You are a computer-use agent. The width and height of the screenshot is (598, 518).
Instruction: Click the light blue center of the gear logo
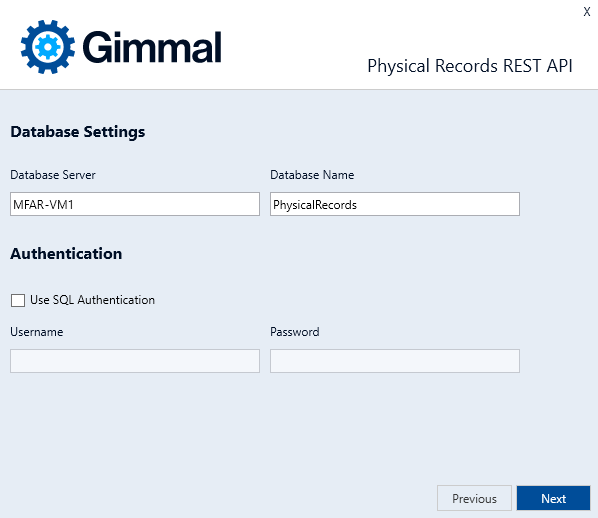pyautogui.click(x=48, y=47)
